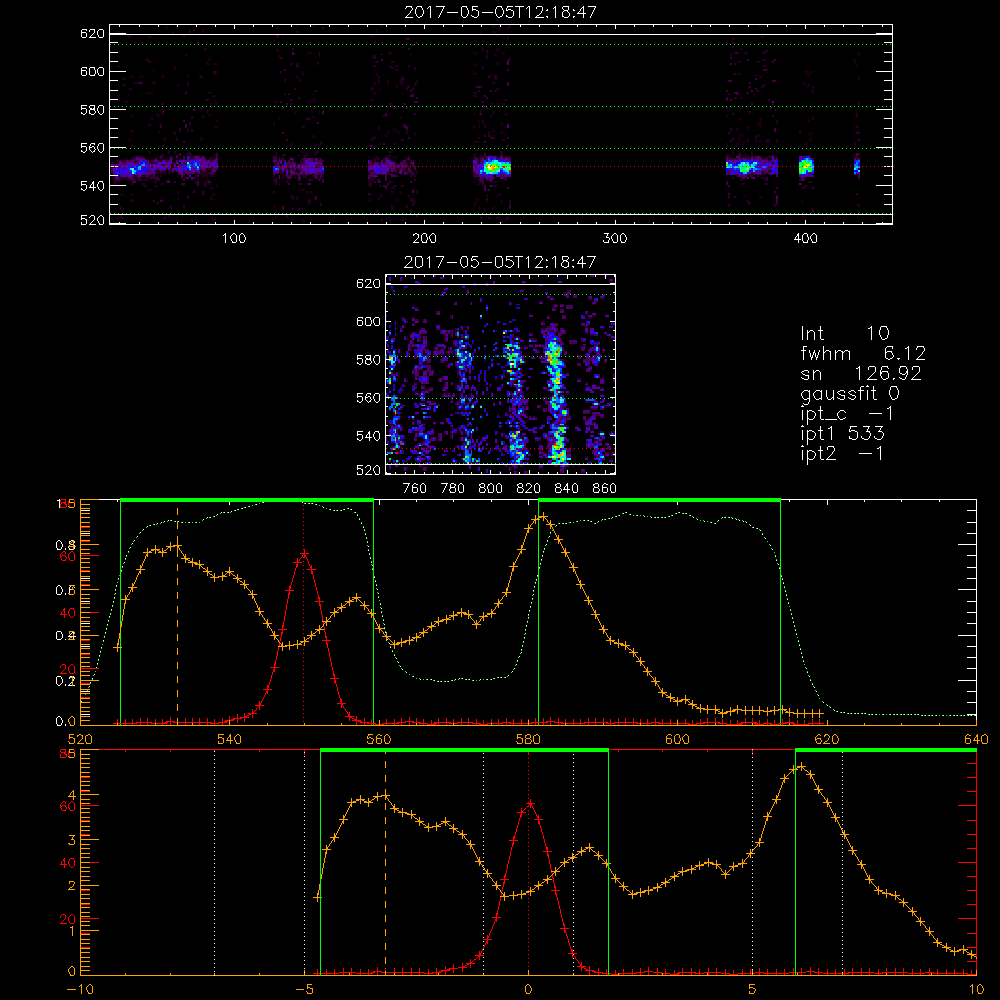Viewport: 1000px width, 1000px height.
Task: Select x-axis tick "860" on the small image
Action: coord(605,489)
